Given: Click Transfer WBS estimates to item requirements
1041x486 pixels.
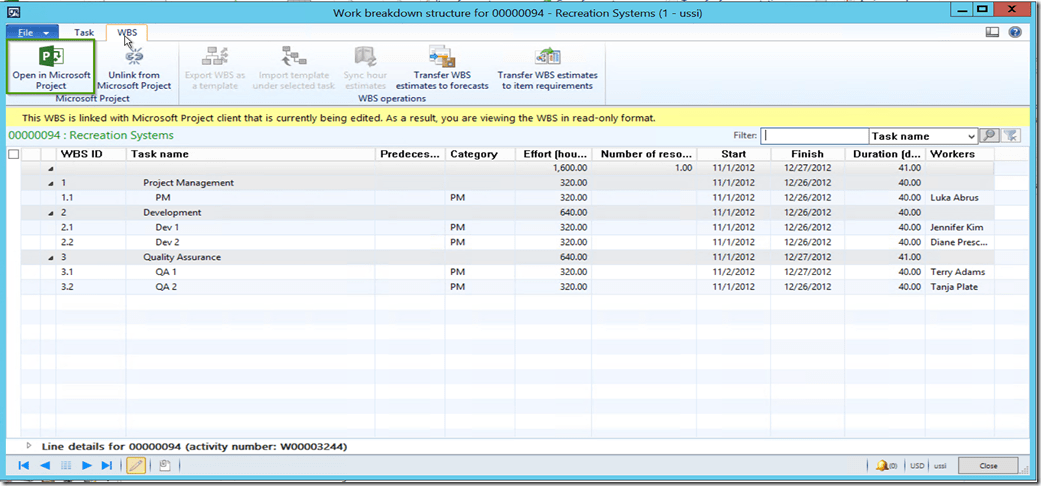Looking at the screenshot, I should [x=547, y=68].
